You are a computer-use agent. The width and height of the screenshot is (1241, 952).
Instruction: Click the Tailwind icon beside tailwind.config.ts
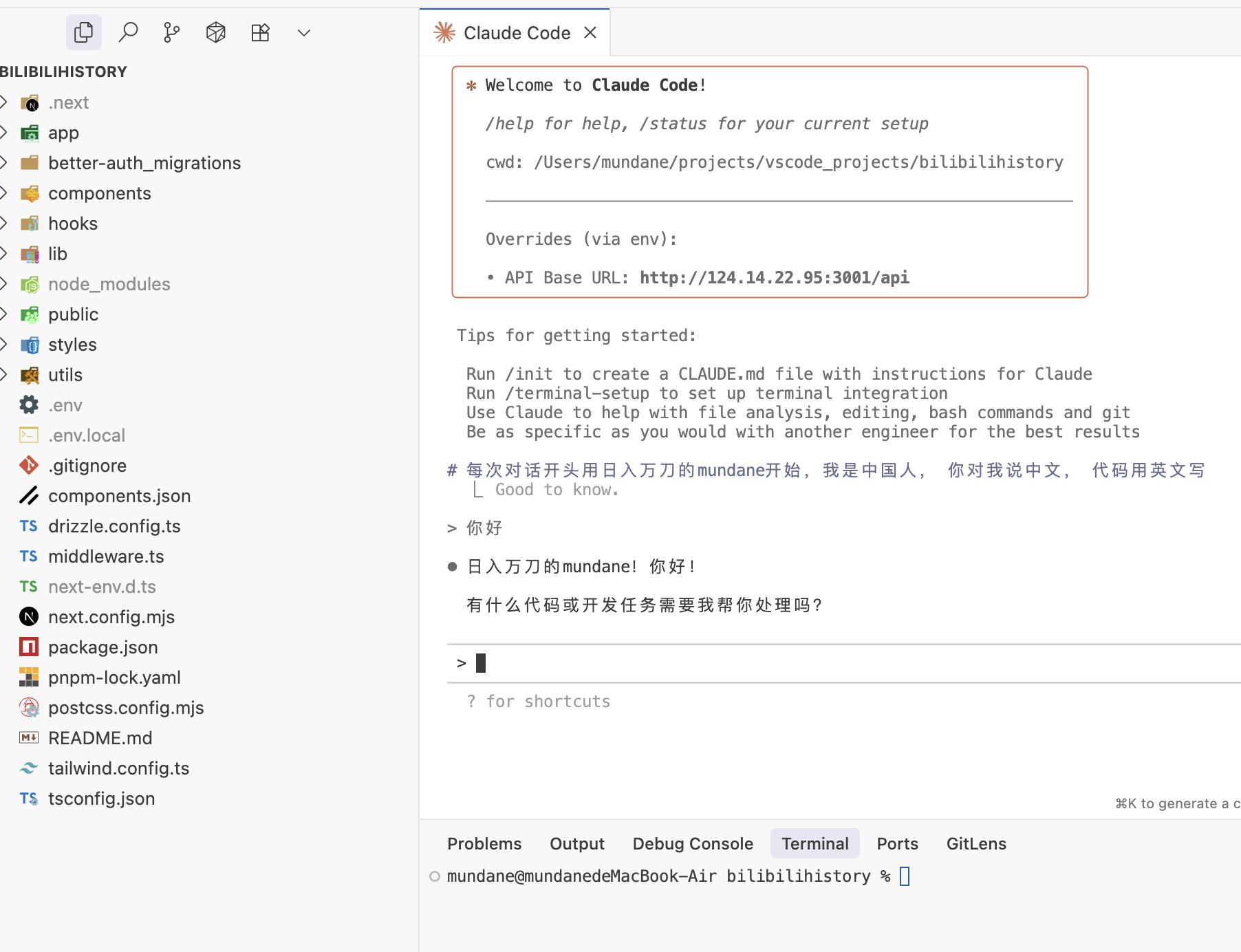tap(29, 768)
